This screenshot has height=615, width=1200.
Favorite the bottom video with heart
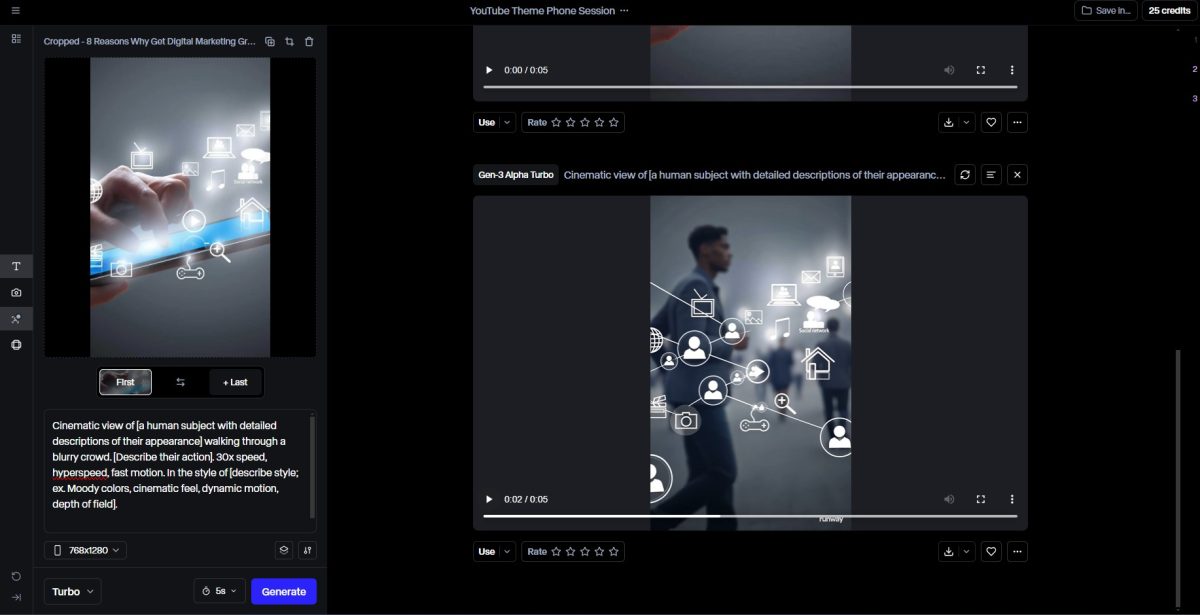pos(991,551)
